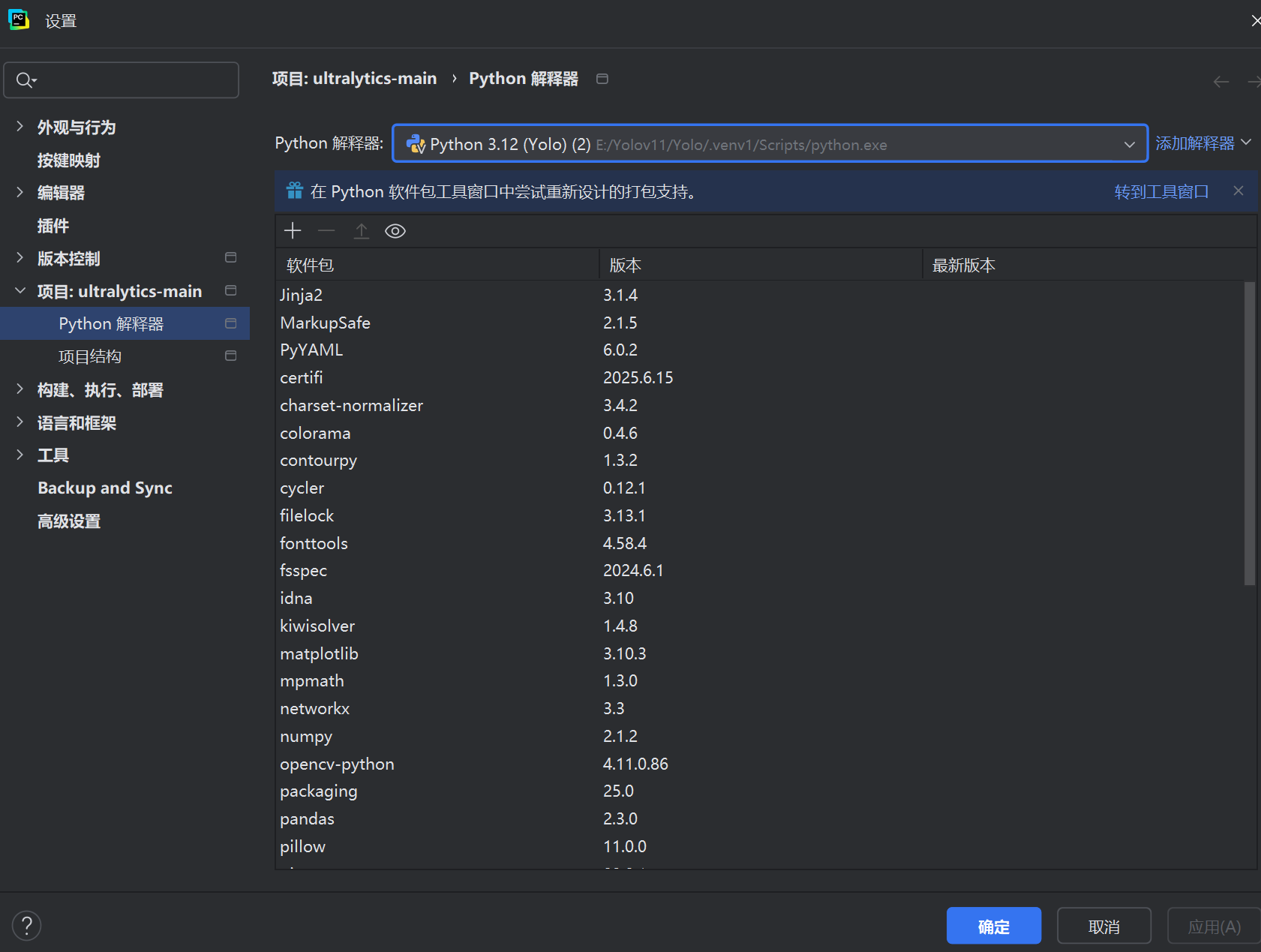Expand the 编辑器 section

tap(20, 192)
